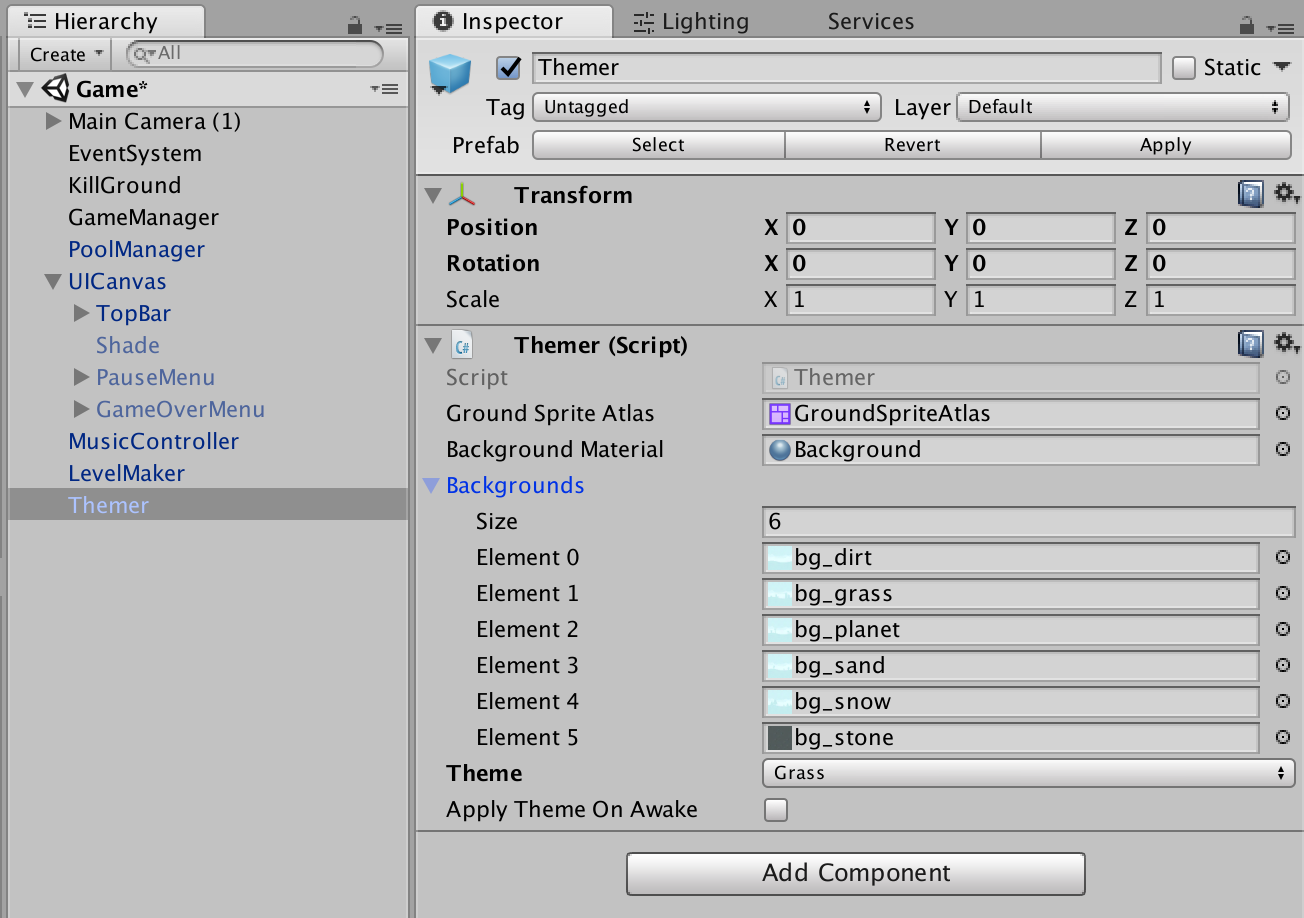Collapse the UICanvas tree node
Image resolution: width=1304 pixels, height=918 pixels.
pyautogui.click(x=54, y=282)
